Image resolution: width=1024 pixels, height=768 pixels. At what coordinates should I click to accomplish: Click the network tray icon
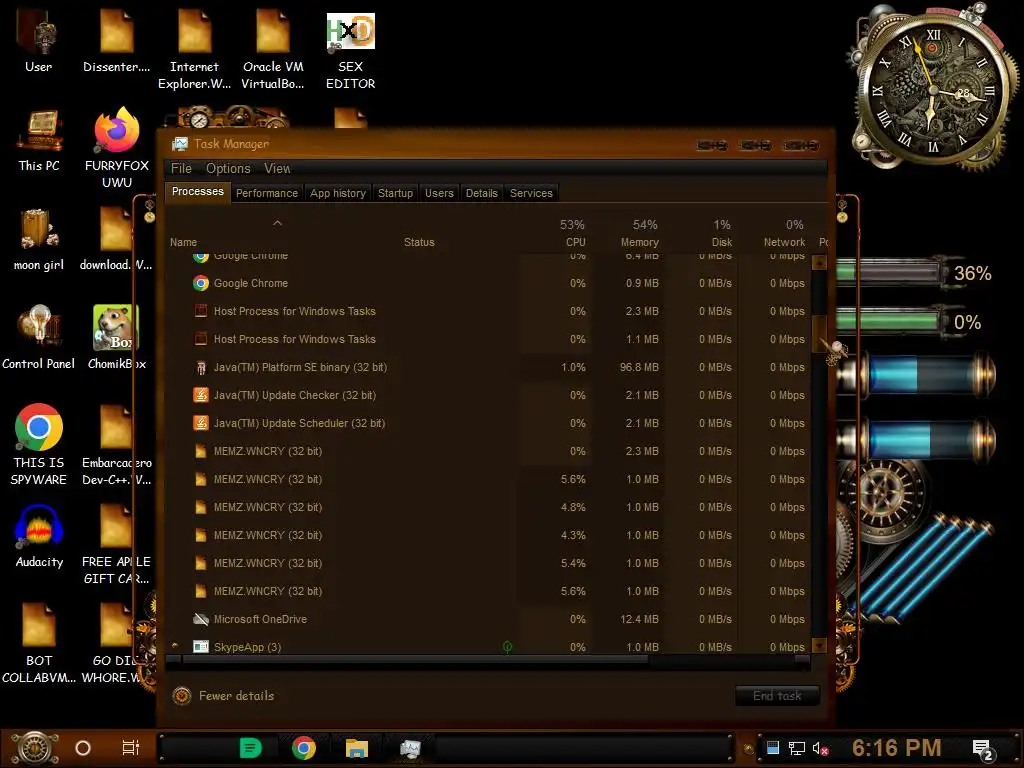pos(797,748)
